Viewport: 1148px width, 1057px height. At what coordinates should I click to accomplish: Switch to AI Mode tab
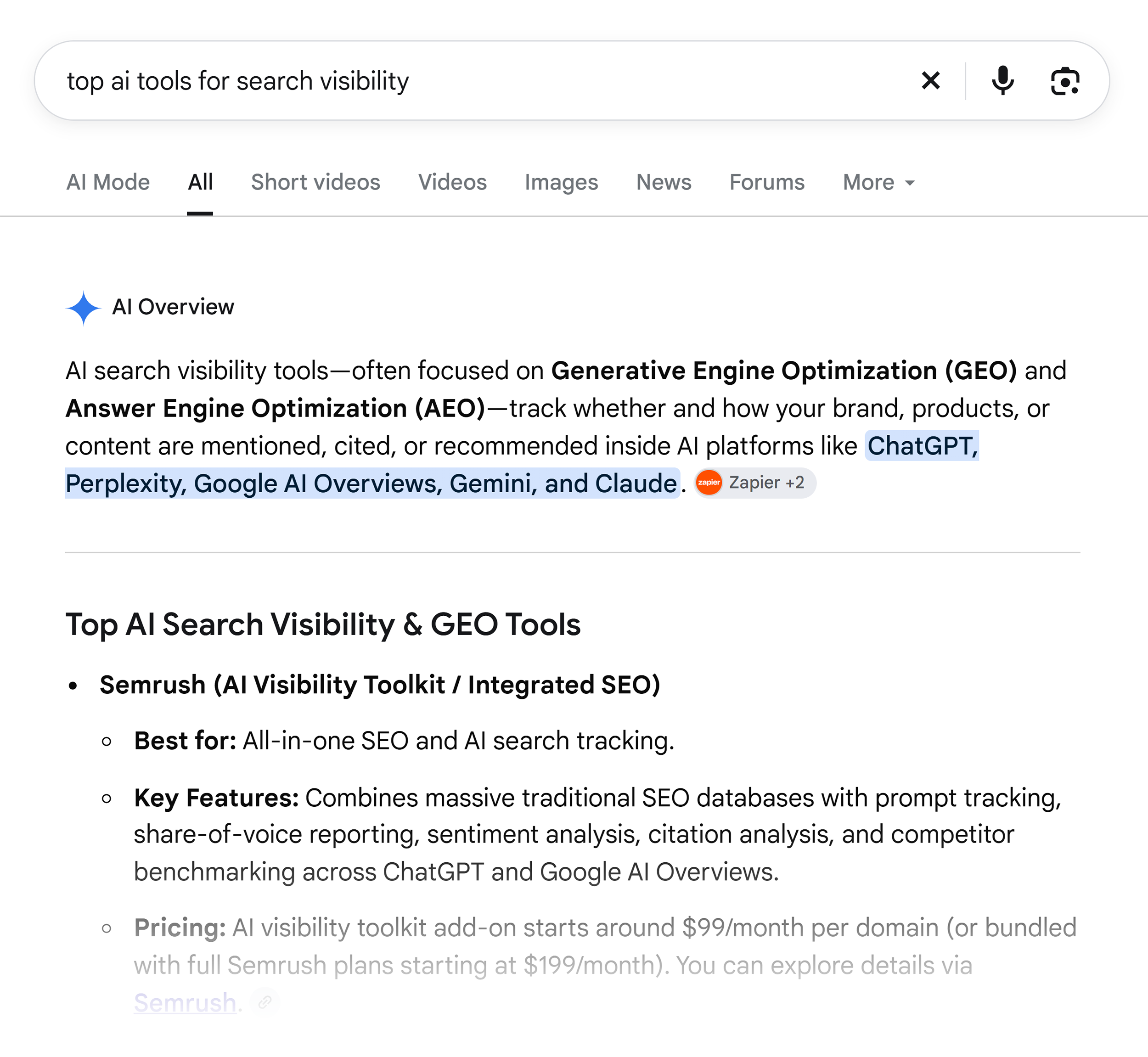coord(108,182)
